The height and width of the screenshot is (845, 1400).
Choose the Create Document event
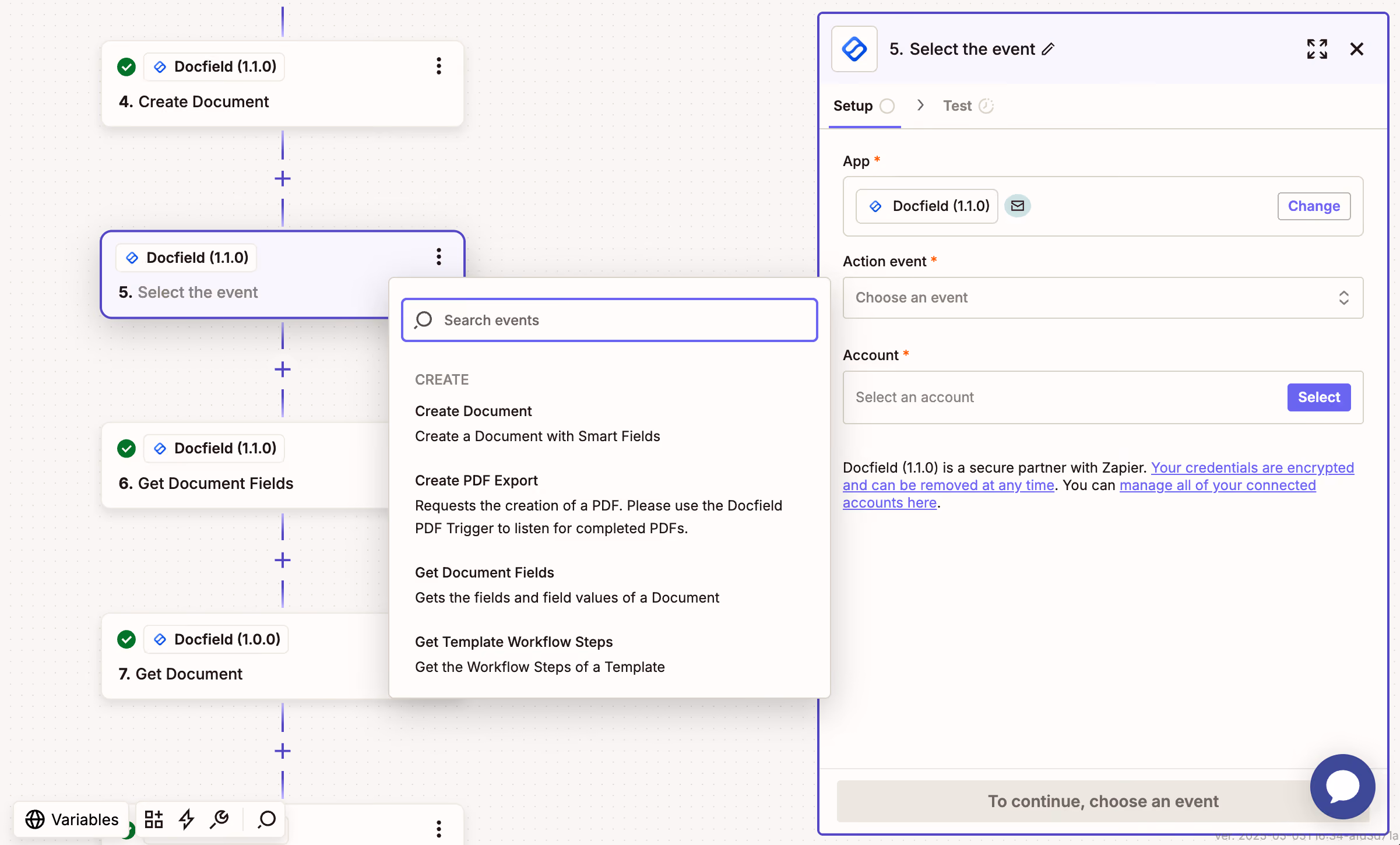[x=610, y=424]
